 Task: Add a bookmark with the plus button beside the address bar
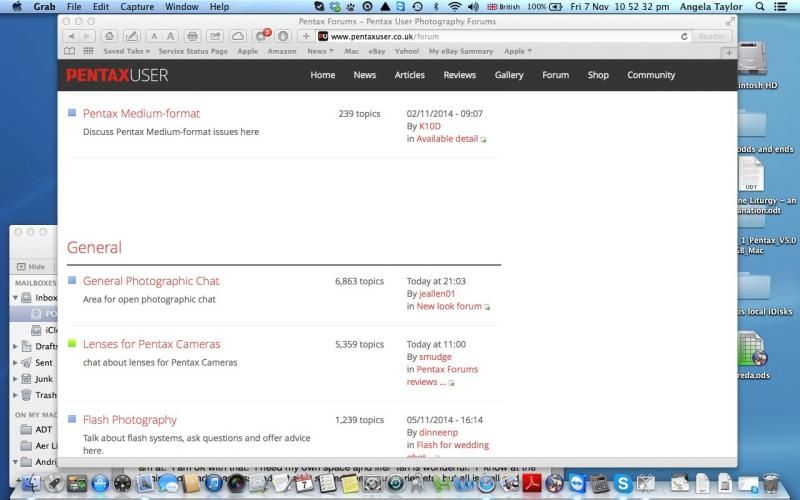click(x=306, y=36)
